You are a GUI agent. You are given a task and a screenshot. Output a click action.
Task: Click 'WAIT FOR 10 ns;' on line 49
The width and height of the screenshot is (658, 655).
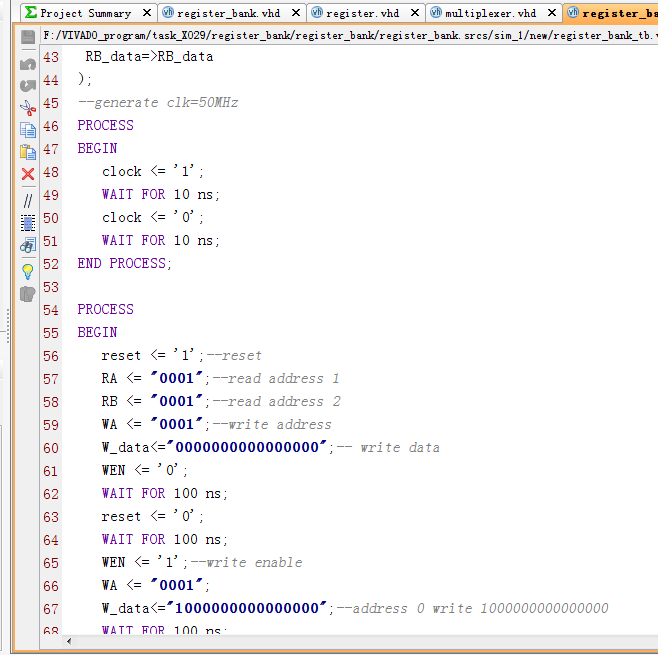pos(161,195)
